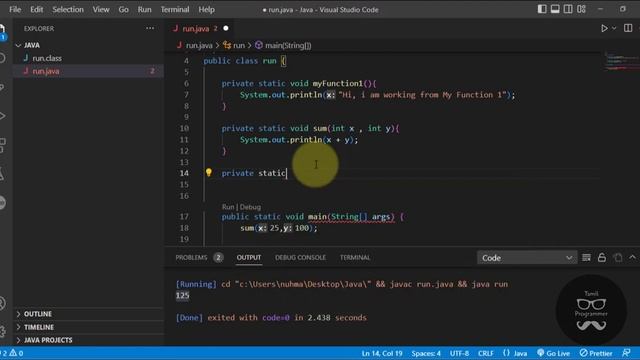
Task: Click the editor minimap
Action: click(621, 61)
